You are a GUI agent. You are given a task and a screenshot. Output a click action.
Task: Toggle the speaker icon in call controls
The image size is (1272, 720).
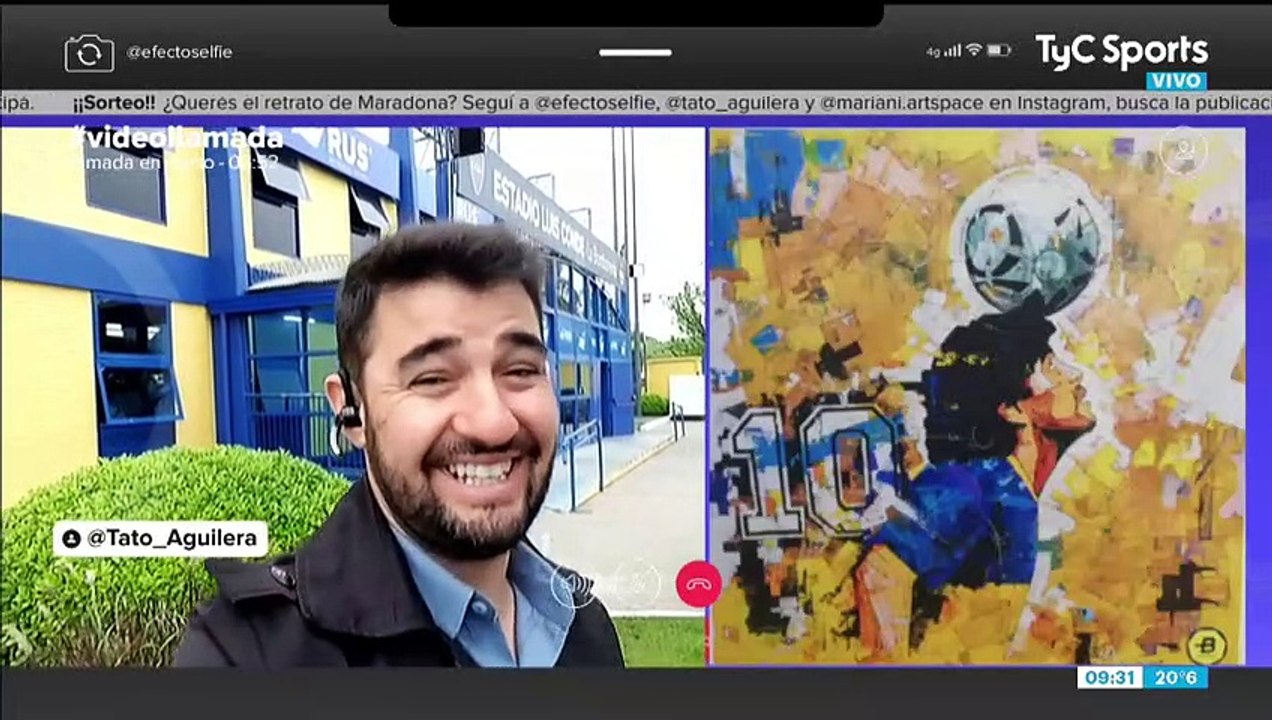pyautogui.click(x=573, y=585)
